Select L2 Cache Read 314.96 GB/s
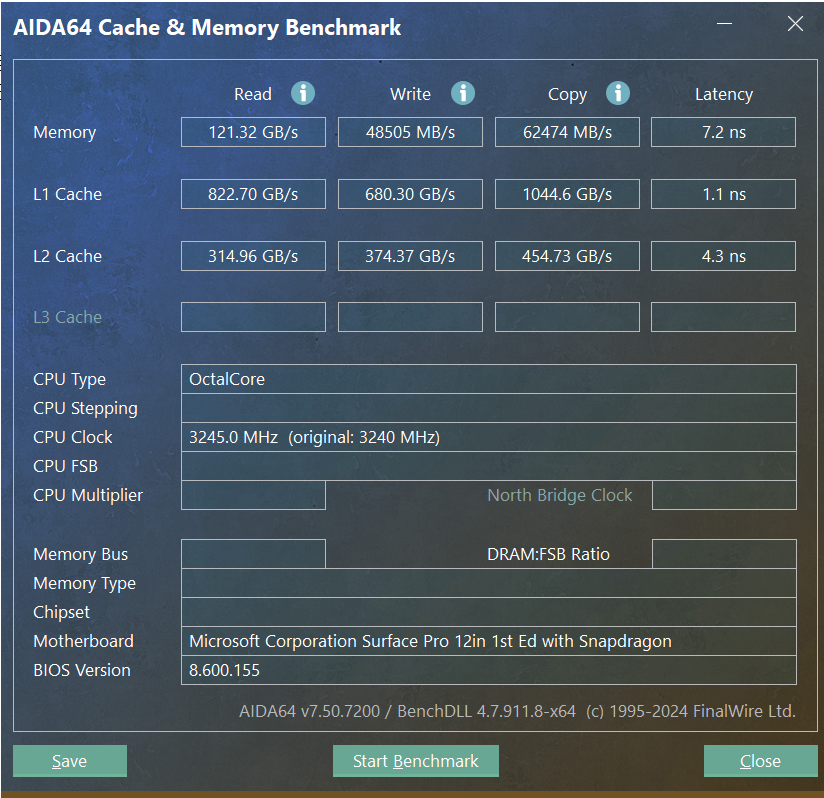This screenshot has height=798, width=824. 253,256
